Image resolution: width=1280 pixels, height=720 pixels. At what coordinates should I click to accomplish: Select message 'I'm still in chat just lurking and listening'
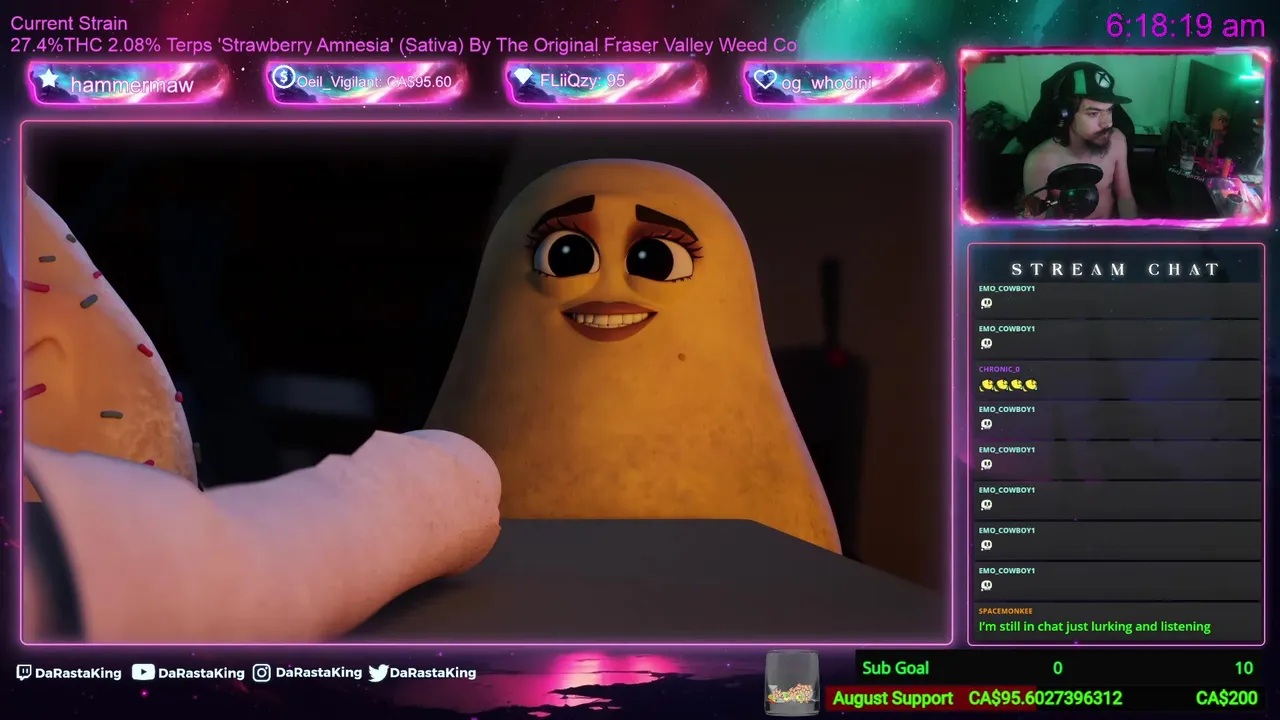coord(1094,627)
